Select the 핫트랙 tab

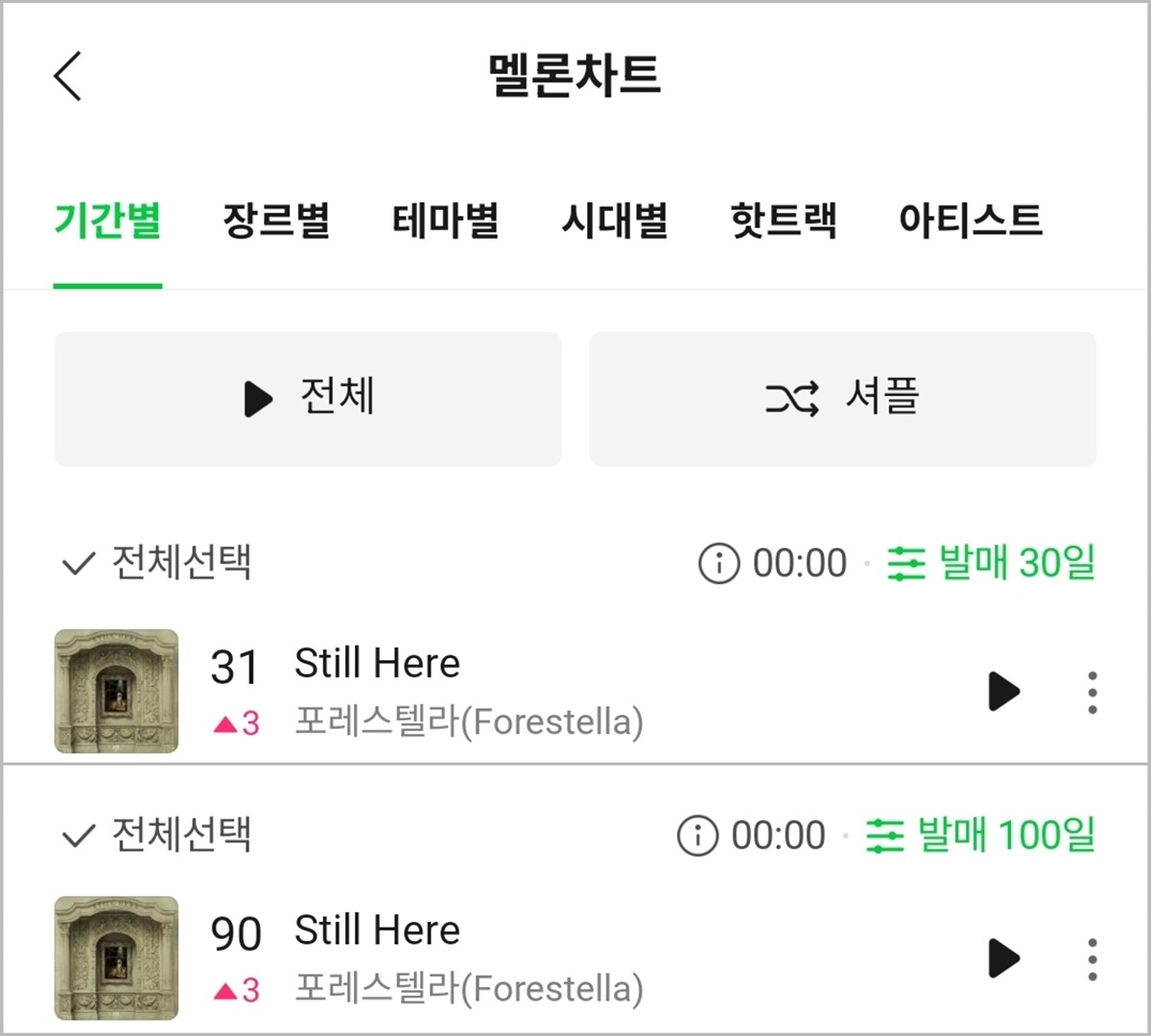tap(783, 221)
